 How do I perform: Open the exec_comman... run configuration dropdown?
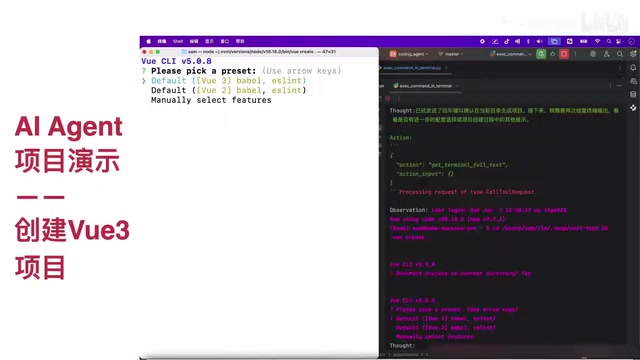coord(511,54)
